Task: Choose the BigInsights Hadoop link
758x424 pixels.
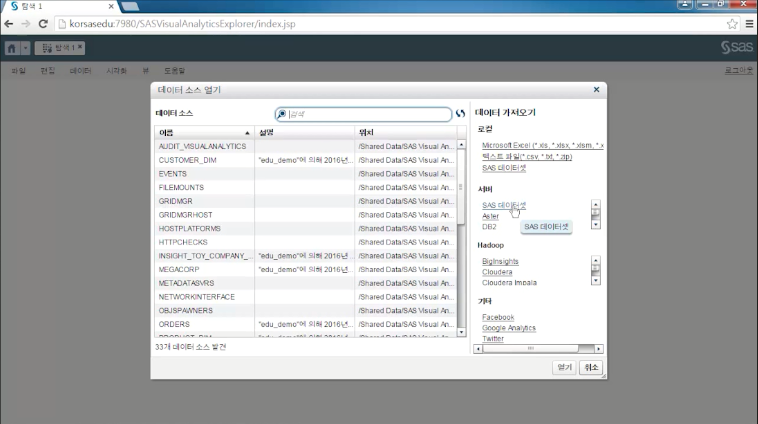Action: click(x=500, y=262)
